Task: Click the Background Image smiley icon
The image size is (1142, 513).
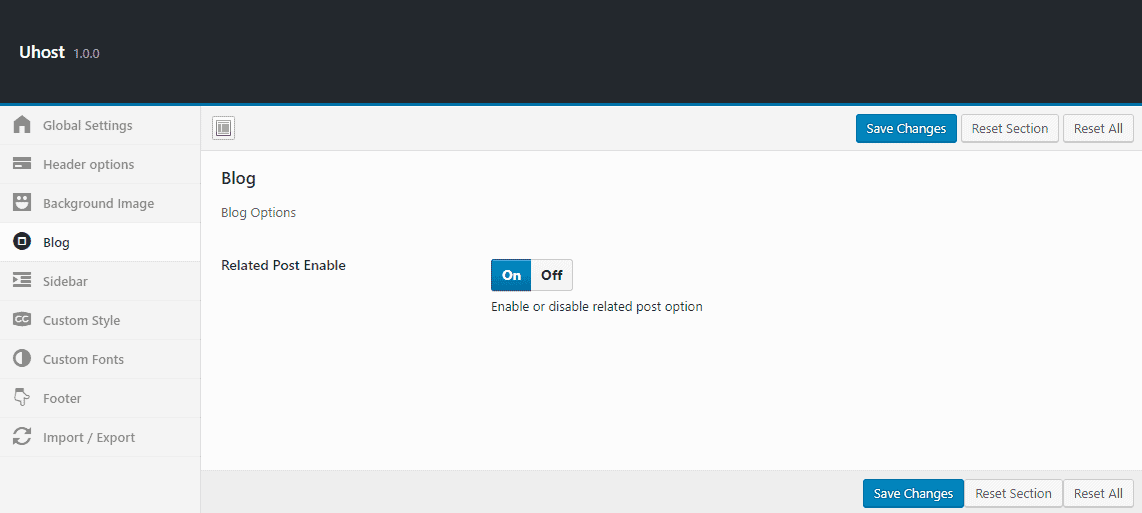Action: 22,203
